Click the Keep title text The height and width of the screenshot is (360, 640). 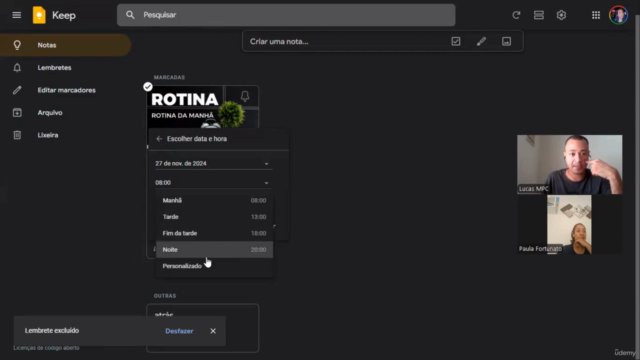64,16
